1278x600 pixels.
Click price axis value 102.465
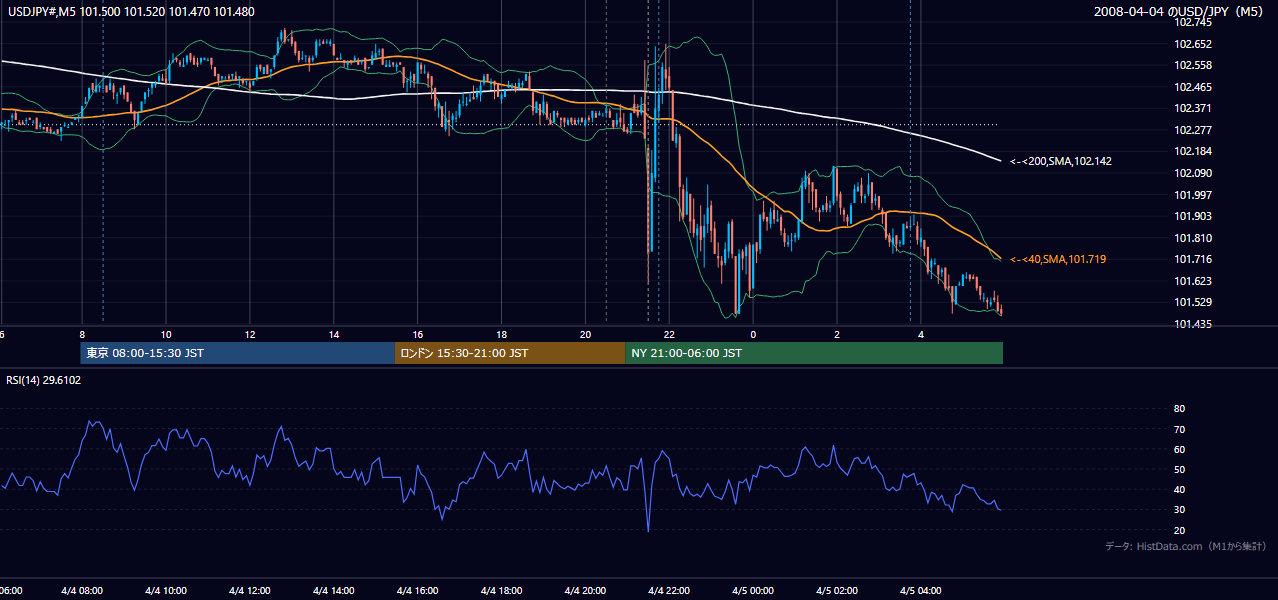point(1191,87)
